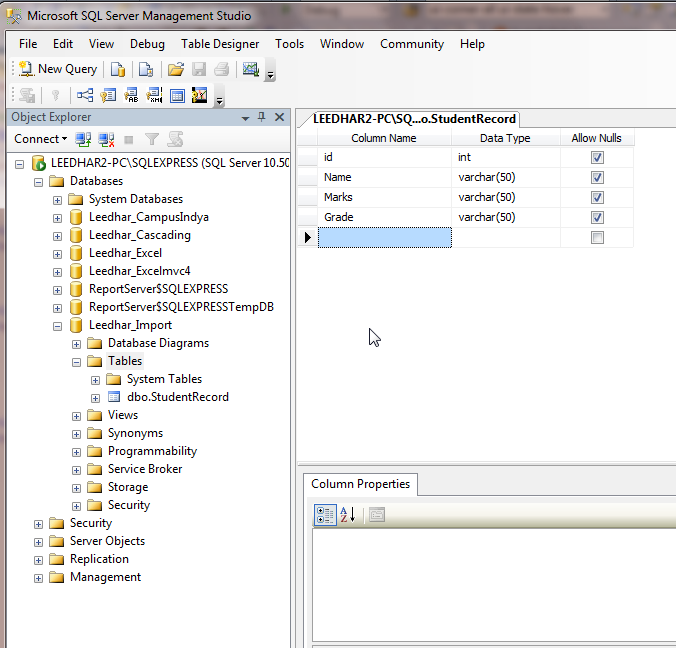Select the Leedhar_Cascading database

point(140,235)
